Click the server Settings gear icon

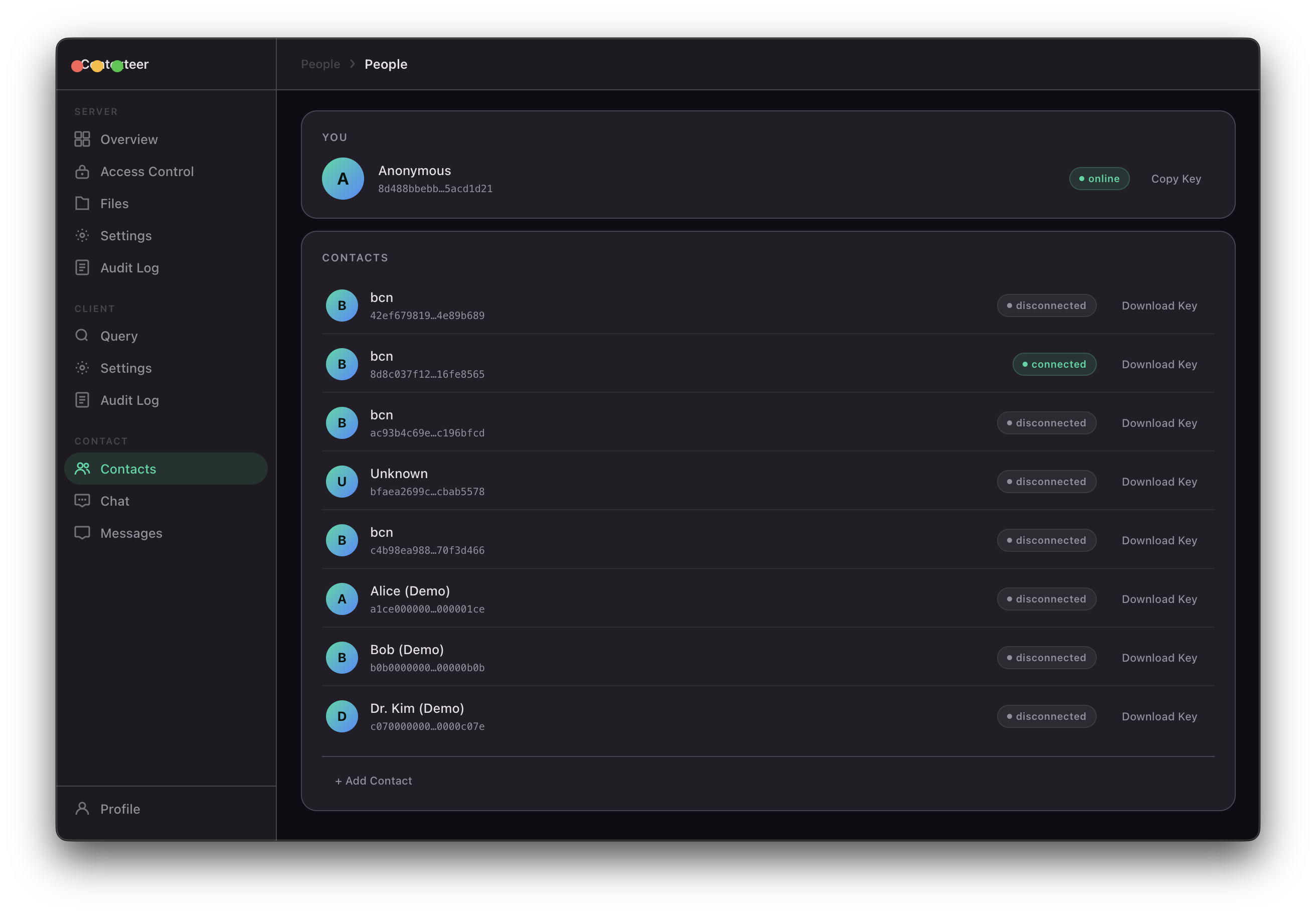click(82, 236)
